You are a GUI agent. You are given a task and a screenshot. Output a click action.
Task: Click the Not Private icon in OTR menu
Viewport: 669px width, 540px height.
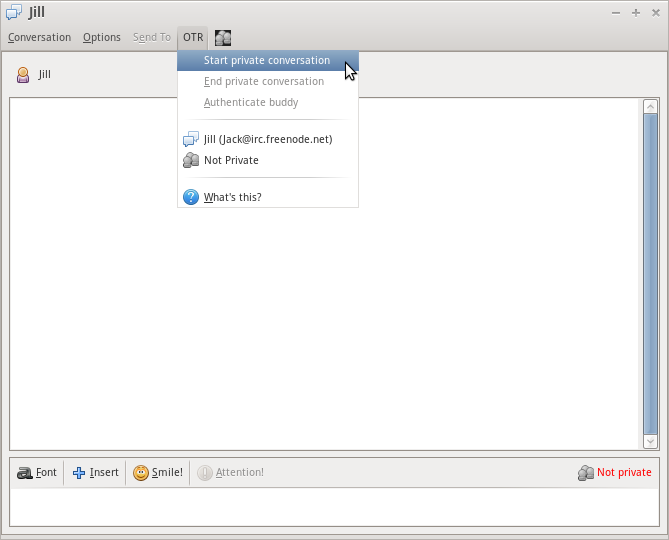point(191,160)
